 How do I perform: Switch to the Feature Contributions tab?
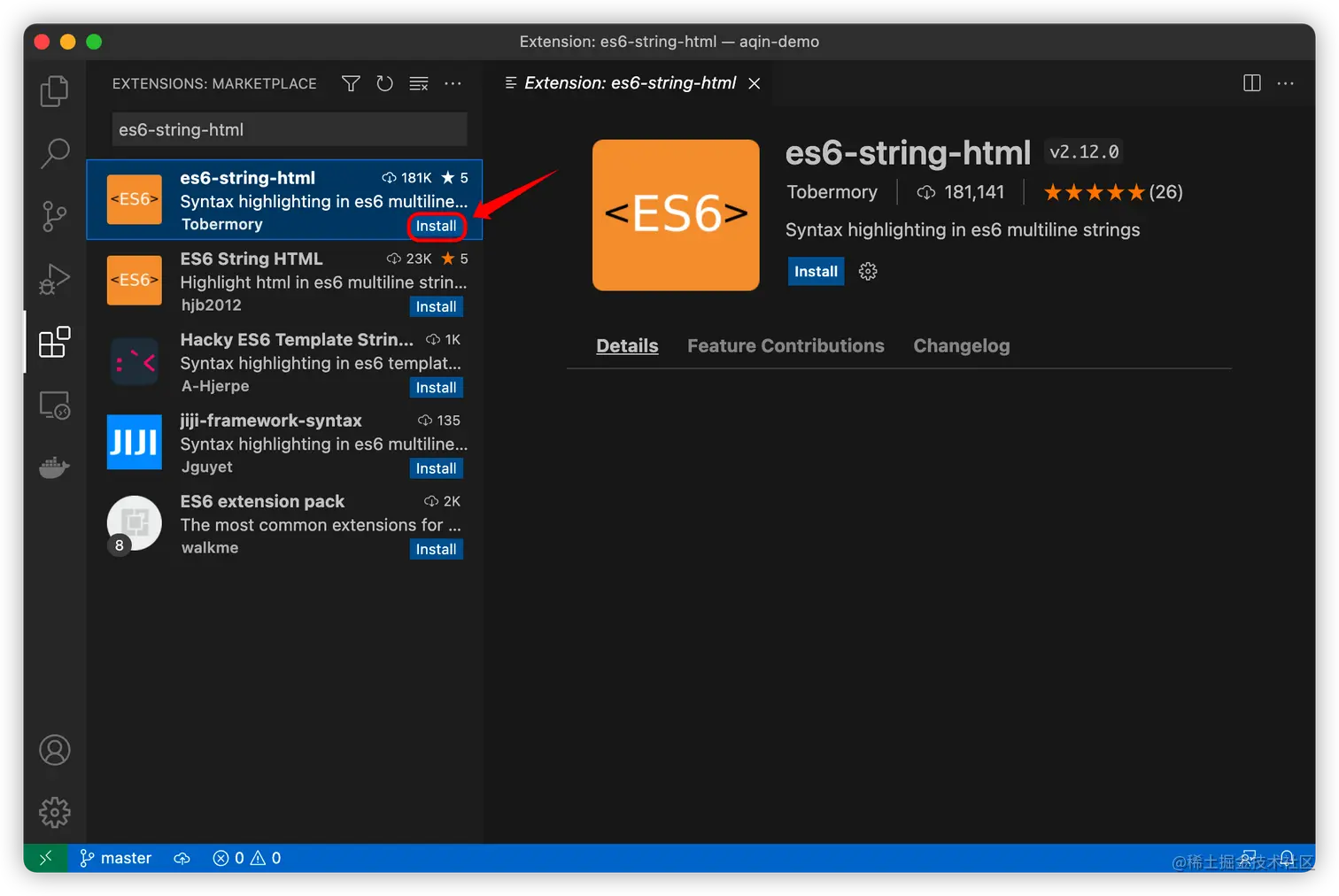click(x=786, y=346)
